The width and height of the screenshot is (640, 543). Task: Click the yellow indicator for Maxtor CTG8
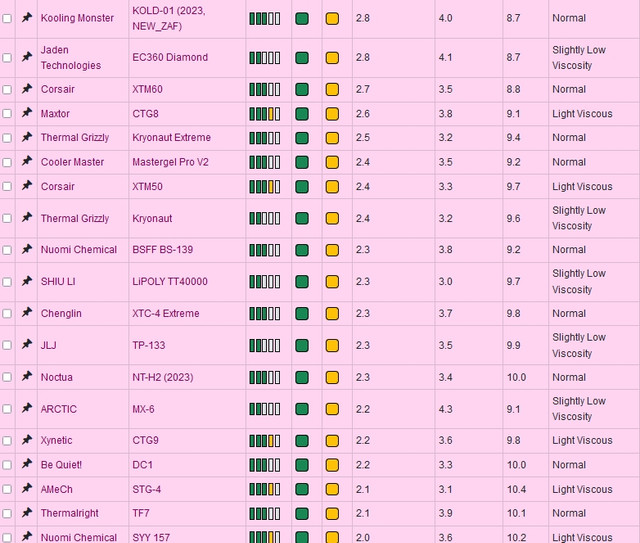(332, 114)
